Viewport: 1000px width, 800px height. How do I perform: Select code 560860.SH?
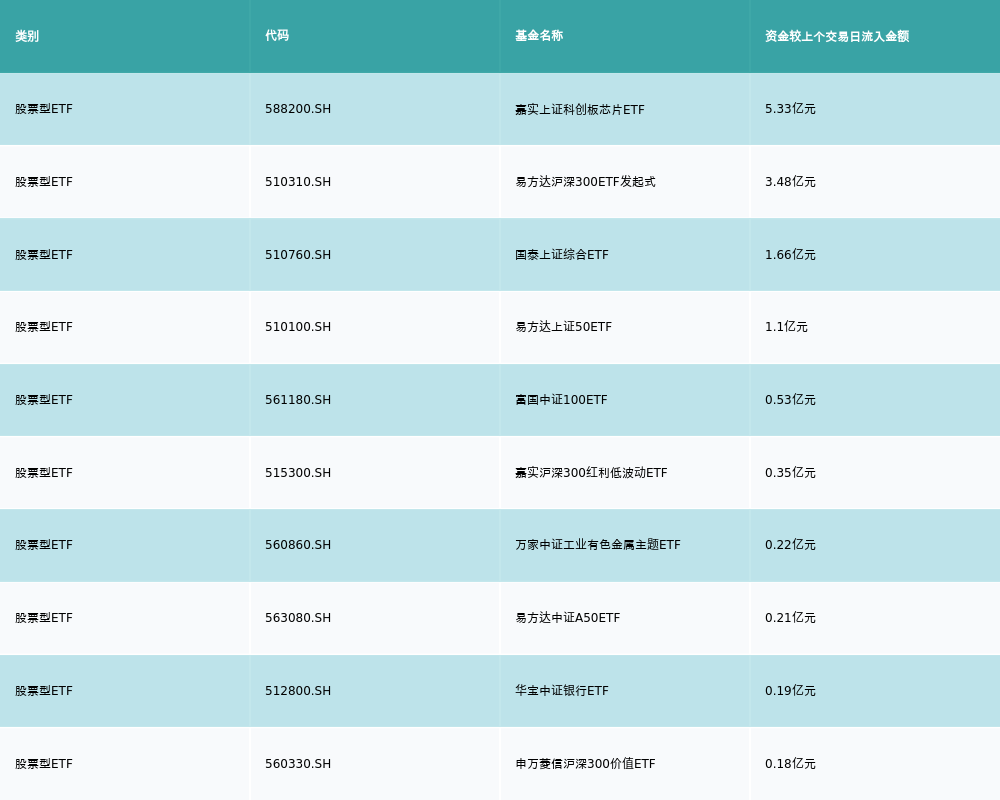click(298, 545)
